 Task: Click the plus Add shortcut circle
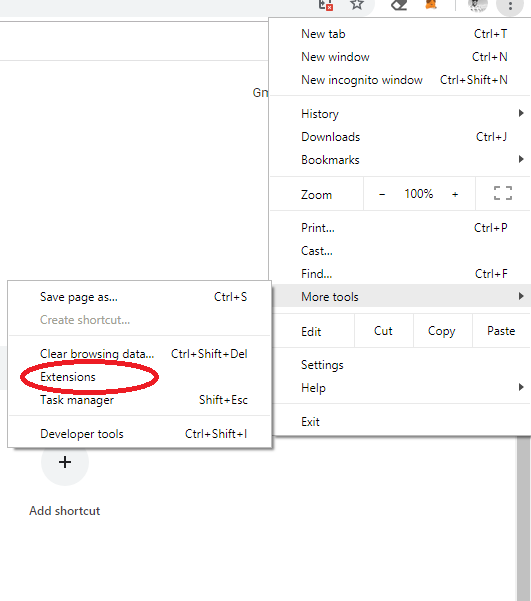click(x=65, y=462)
